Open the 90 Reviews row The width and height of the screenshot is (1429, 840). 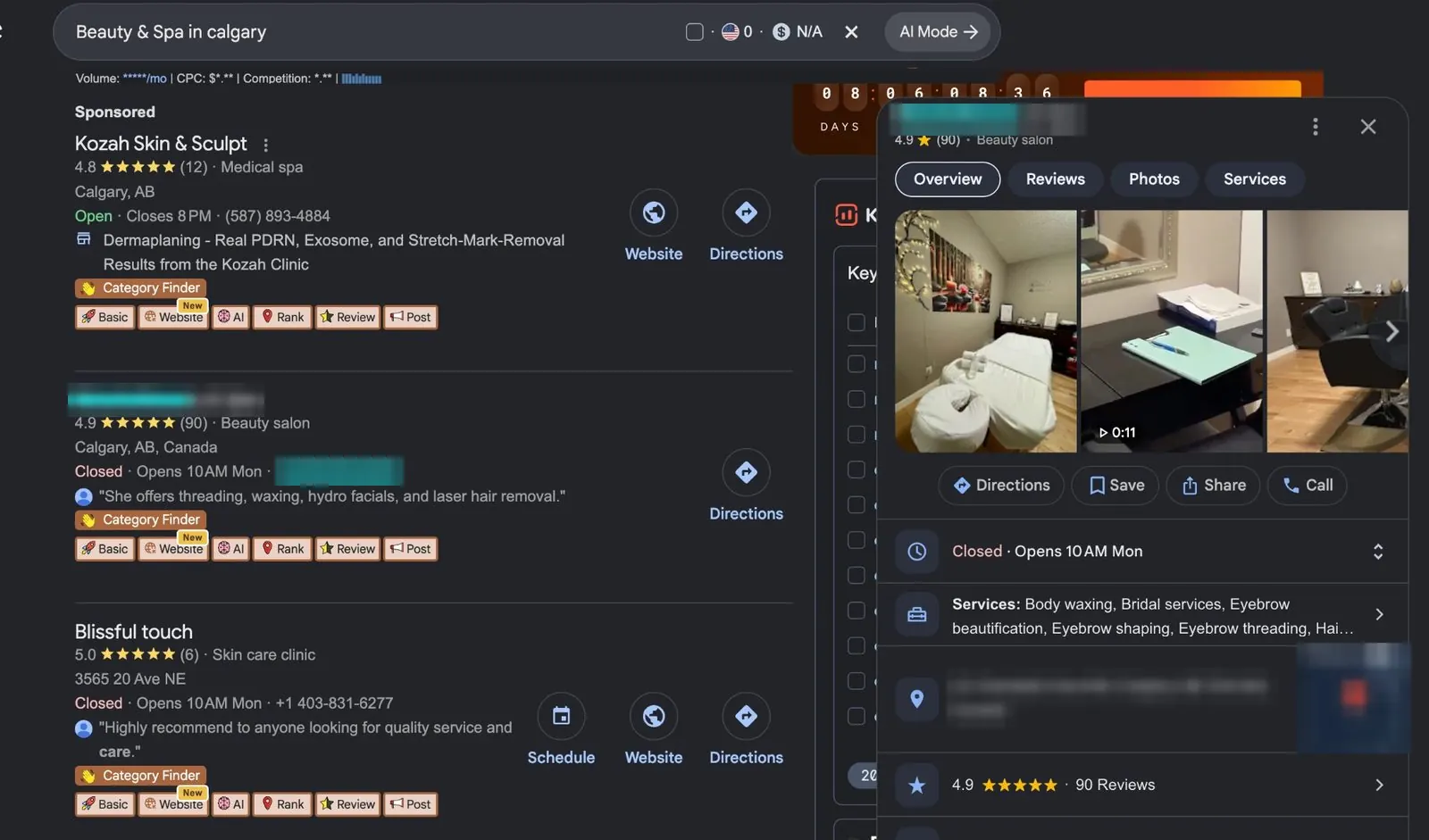(1142, 786)
